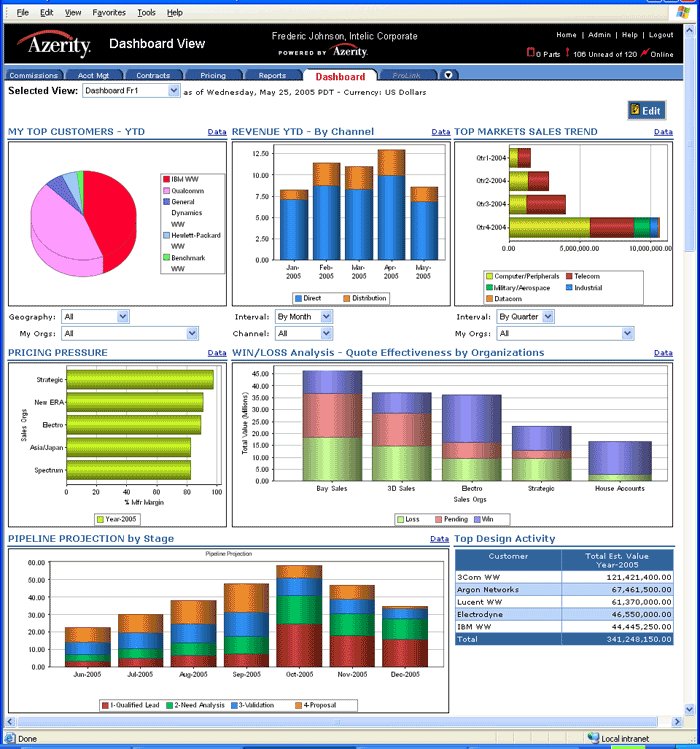The width and height of the screenshot is (700, 749).
Task: Click the vertical scrollbar up arrow
Action: pyautogui.click(x=689, y=30)
